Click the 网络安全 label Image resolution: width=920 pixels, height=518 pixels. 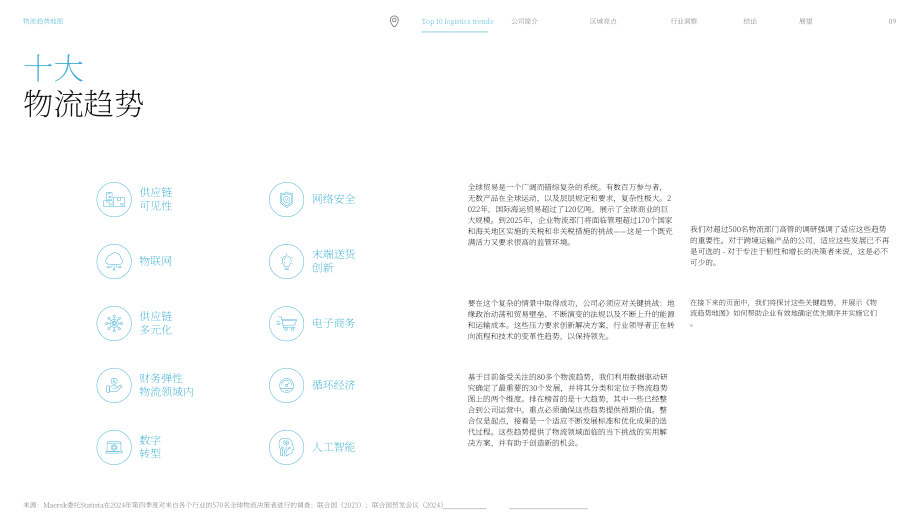point(333,199)
